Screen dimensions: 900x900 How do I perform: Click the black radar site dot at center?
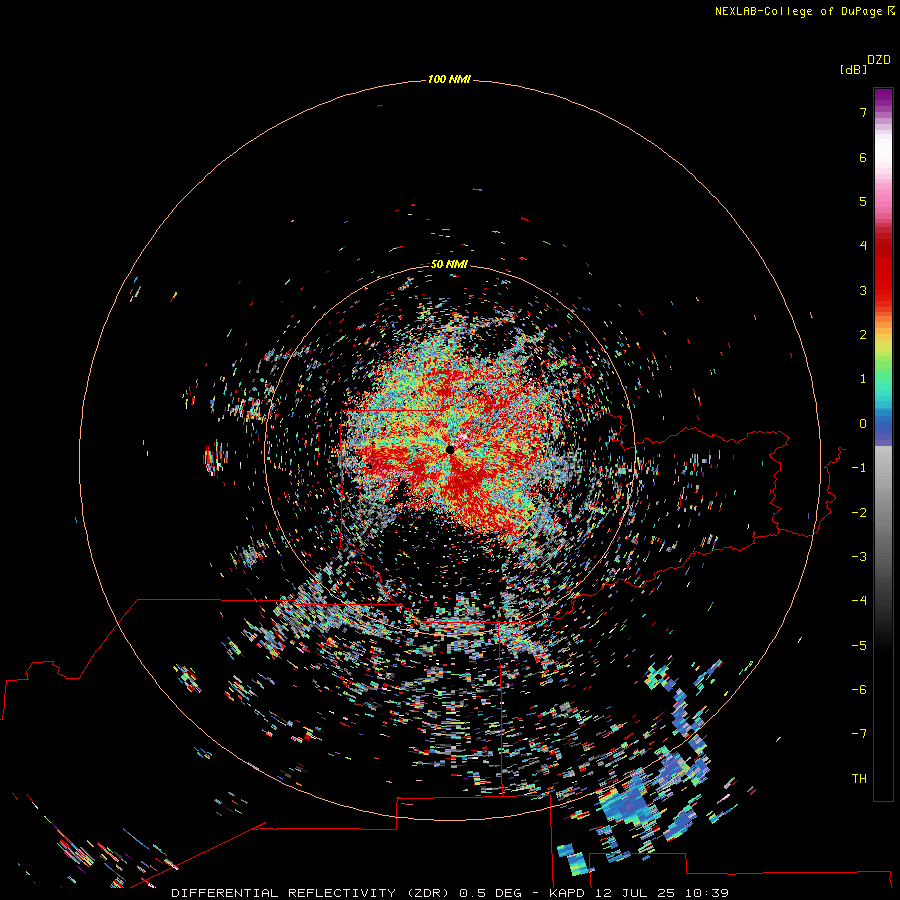coord(450,450)
